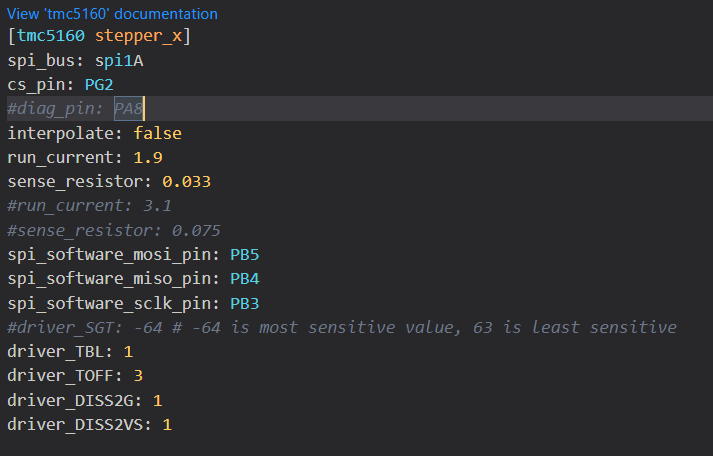Click the highlighted PA8 diag_pin value
This screenshot has height=456, width=713.
[x=129, y=109]
